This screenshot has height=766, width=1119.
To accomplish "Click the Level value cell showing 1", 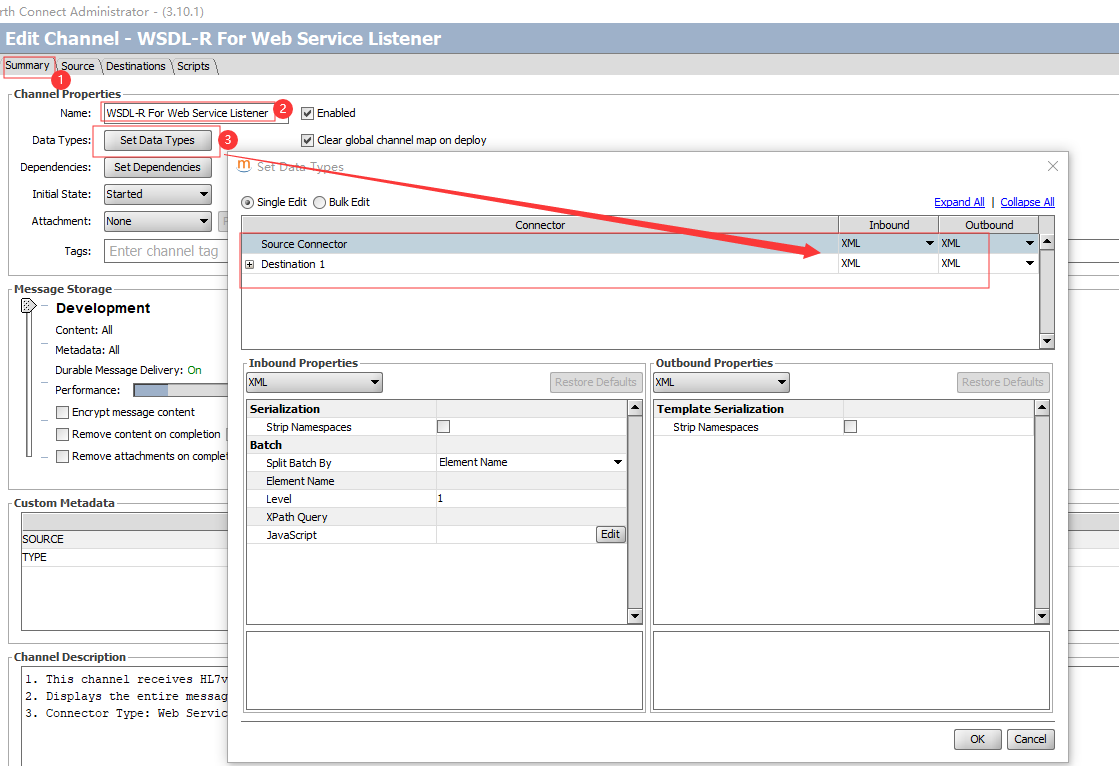I will click(x=532, y=499).
